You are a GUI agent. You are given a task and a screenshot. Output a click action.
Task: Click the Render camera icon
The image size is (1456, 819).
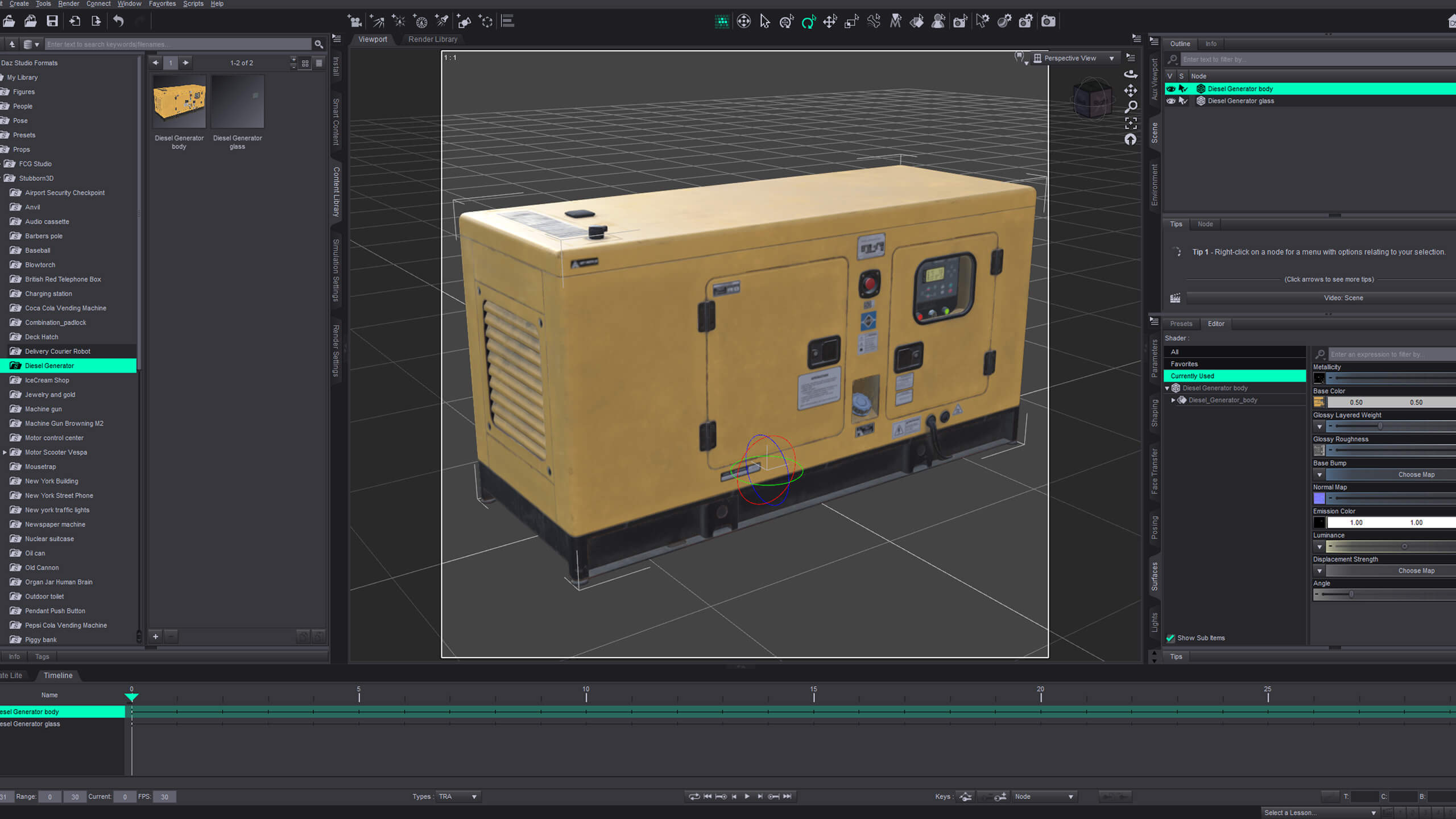click(1048, 22)
